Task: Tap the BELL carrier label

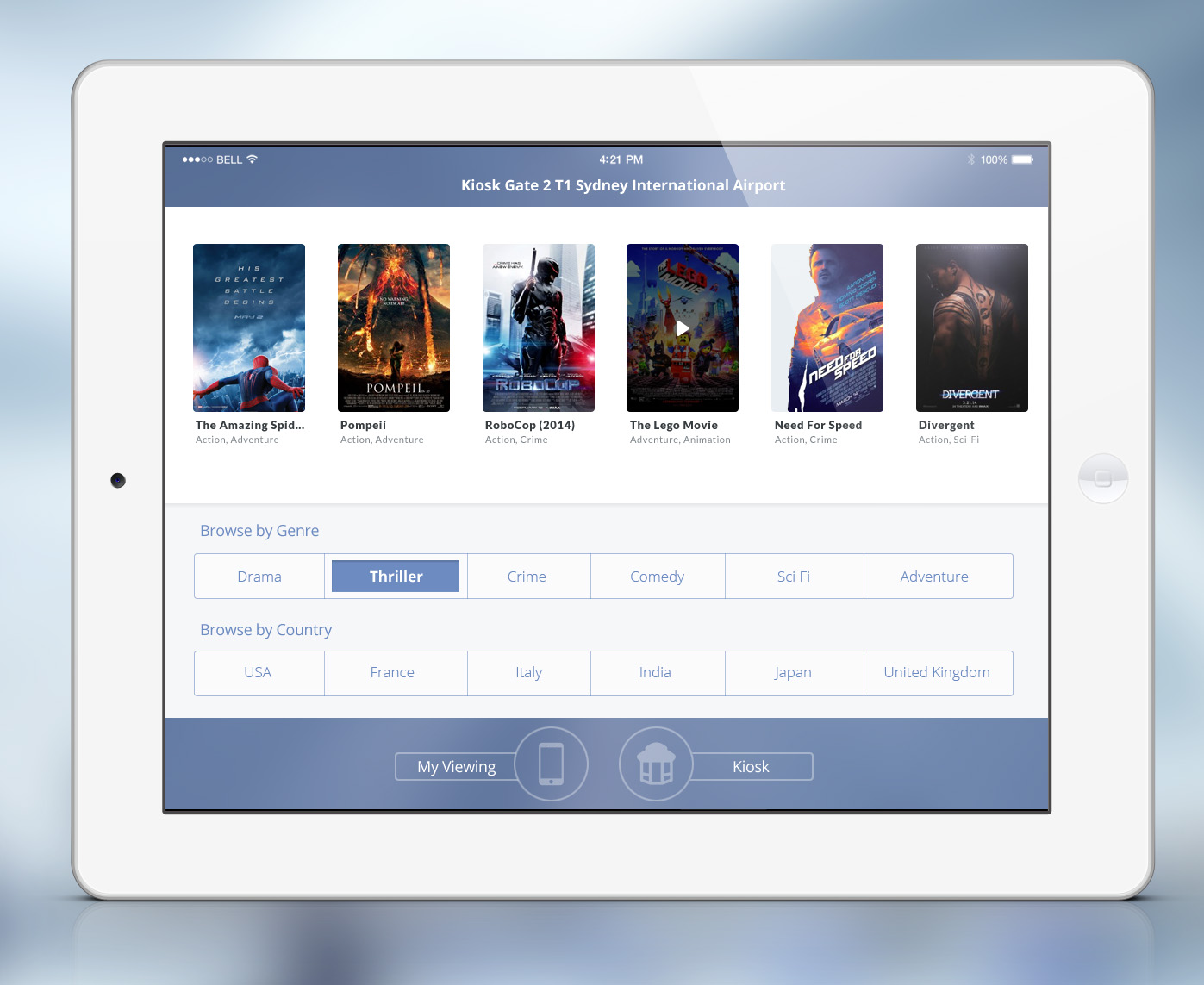Action: click(x=229, y=159)
